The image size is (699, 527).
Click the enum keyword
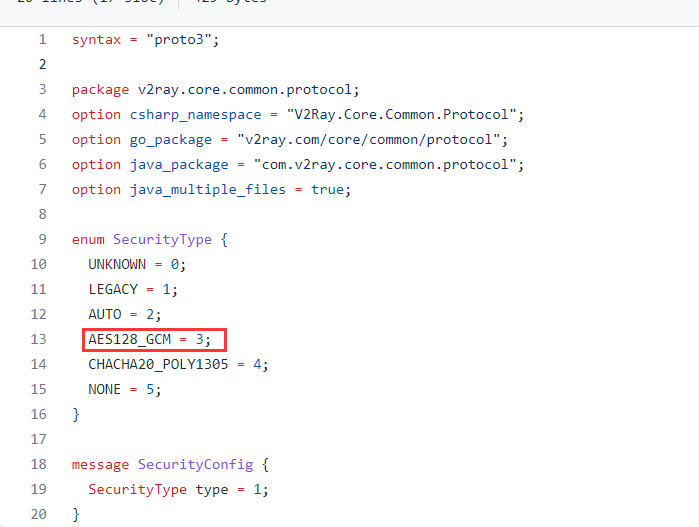(x=88, y=239)
